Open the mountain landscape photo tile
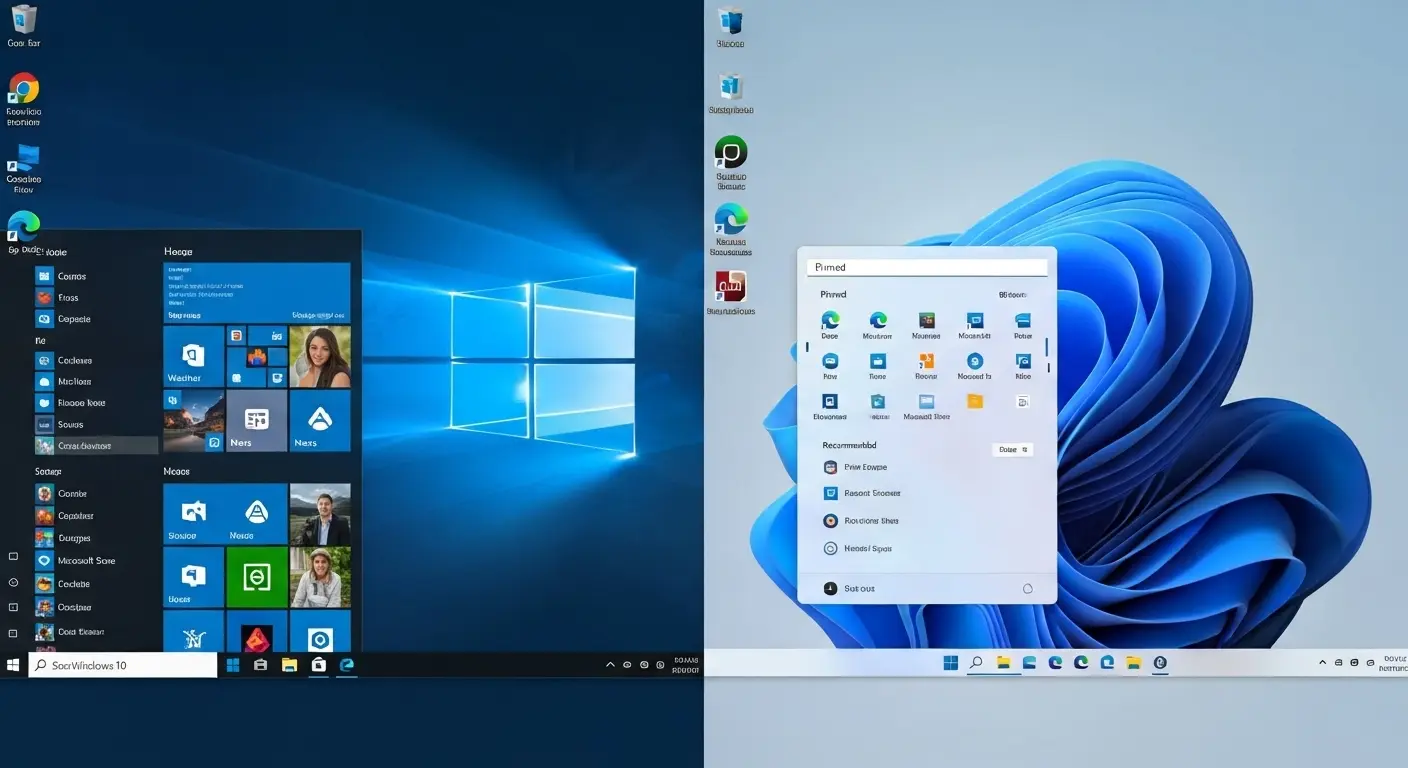Image resolution: width=1408 pixels, height=768 pixels. [x=194, y=421]
